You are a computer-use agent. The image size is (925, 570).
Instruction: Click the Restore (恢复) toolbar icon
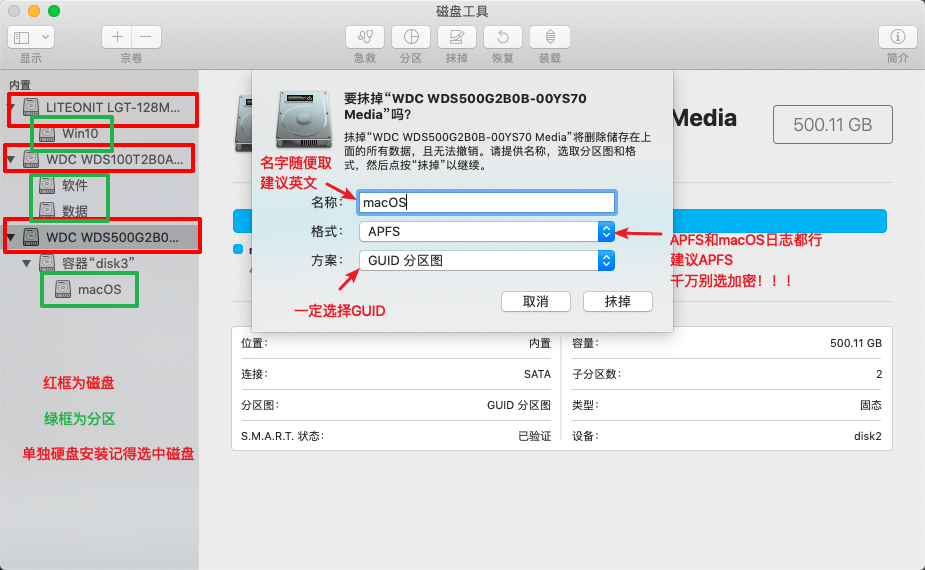[503, 37]
